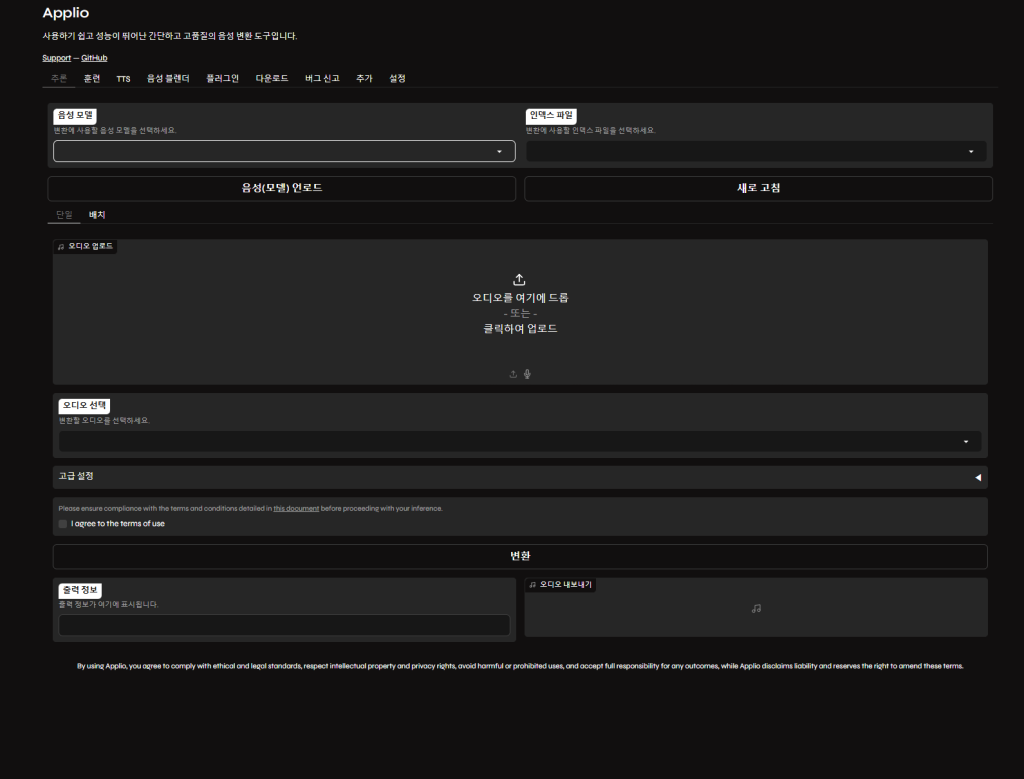Click the large upload arrow icon in drop area
Image resolution: width=1024 pixels, height=779 pixels.
pyautogui.click(x=519, y=279)
